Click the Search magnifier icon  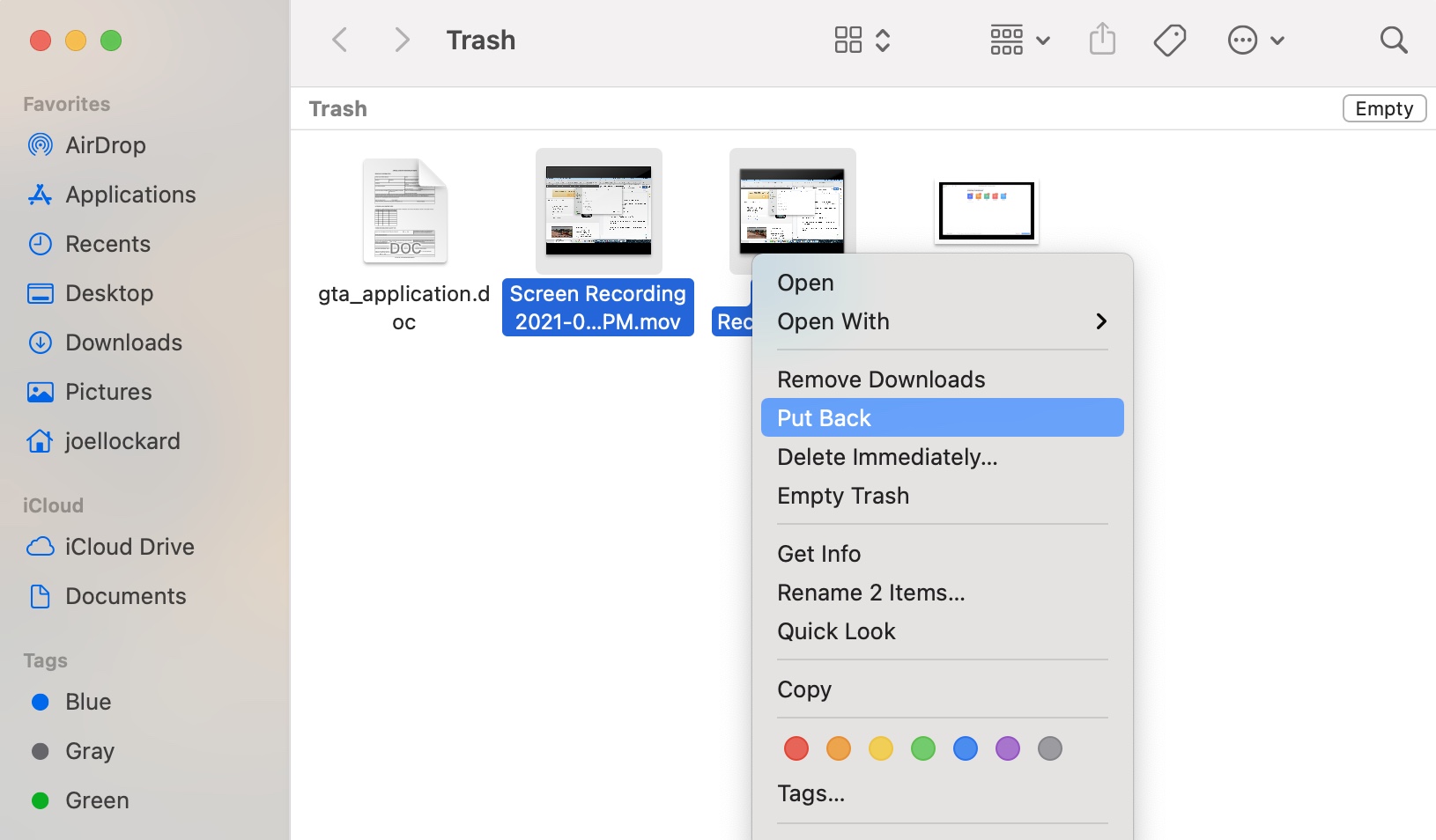[1394, 40]
